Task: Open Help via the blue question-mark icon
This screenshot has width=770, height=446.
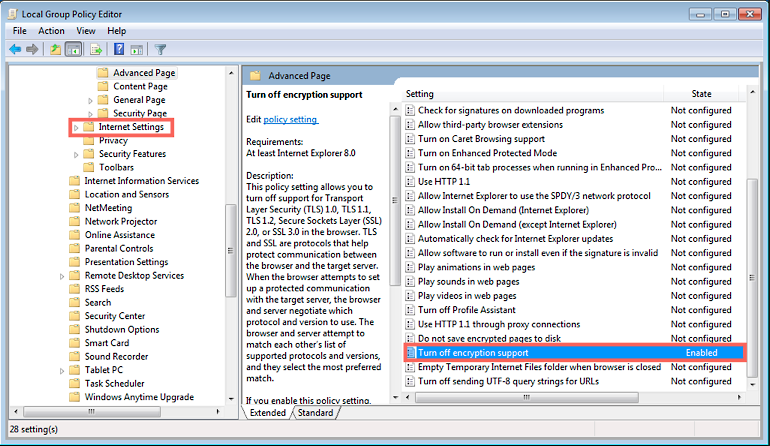Action: (x=119, y=49)
